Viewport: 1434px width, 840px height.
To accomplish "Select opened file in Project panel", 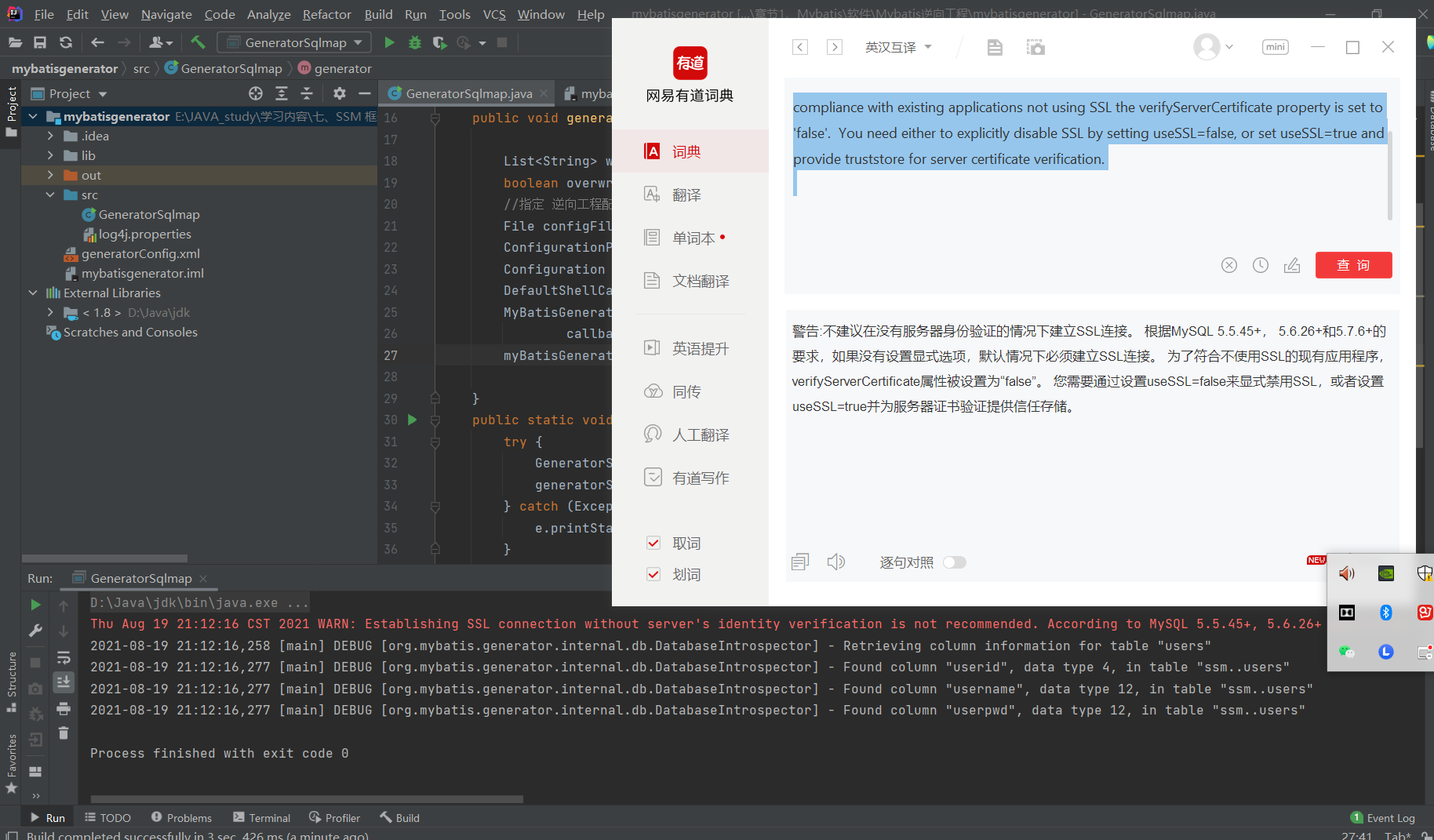I will click(256, 93).
